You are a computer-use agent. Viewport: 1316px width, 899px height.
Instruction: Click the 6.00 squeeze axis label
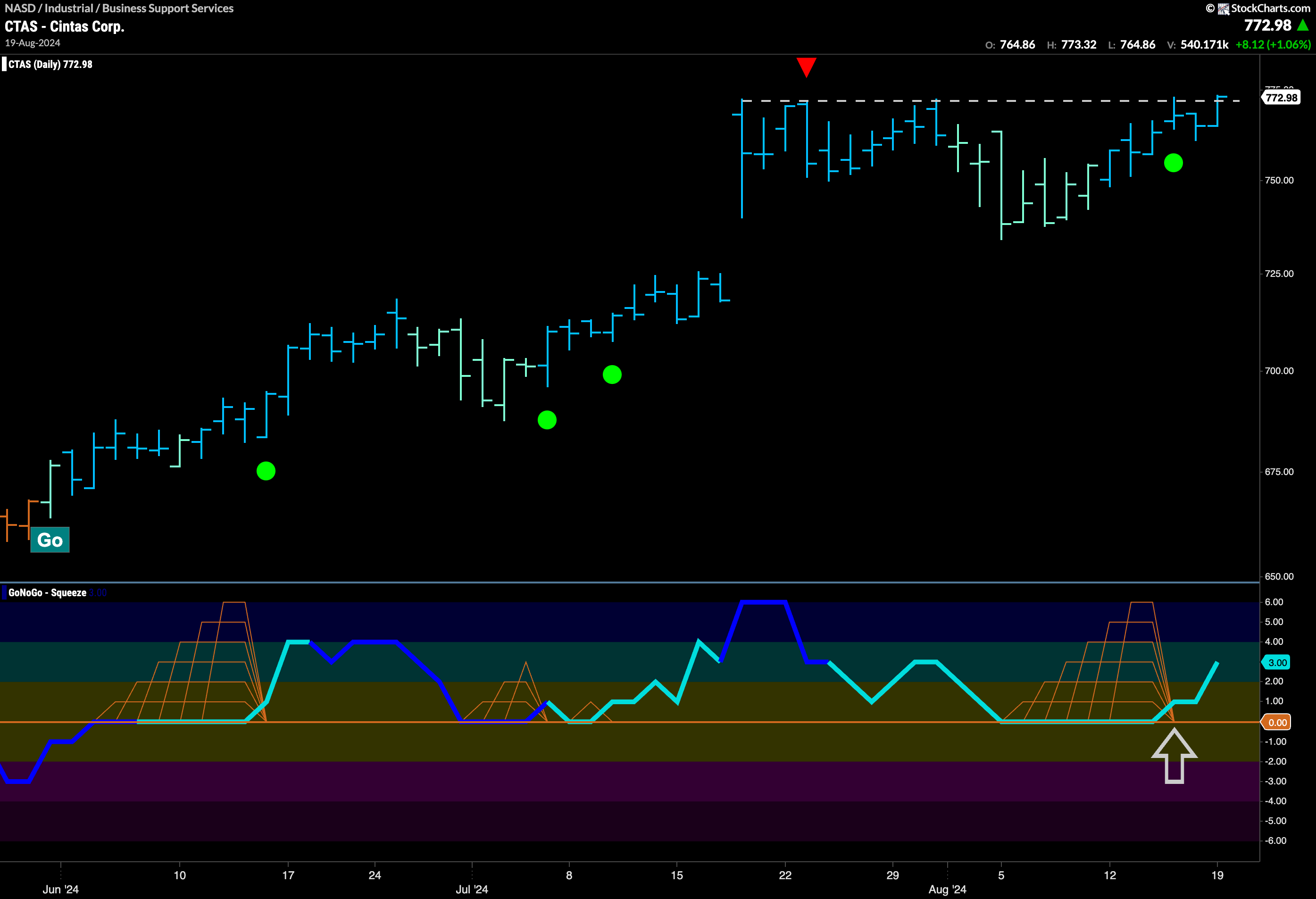pyautogui.click(x=1274, y=602)
